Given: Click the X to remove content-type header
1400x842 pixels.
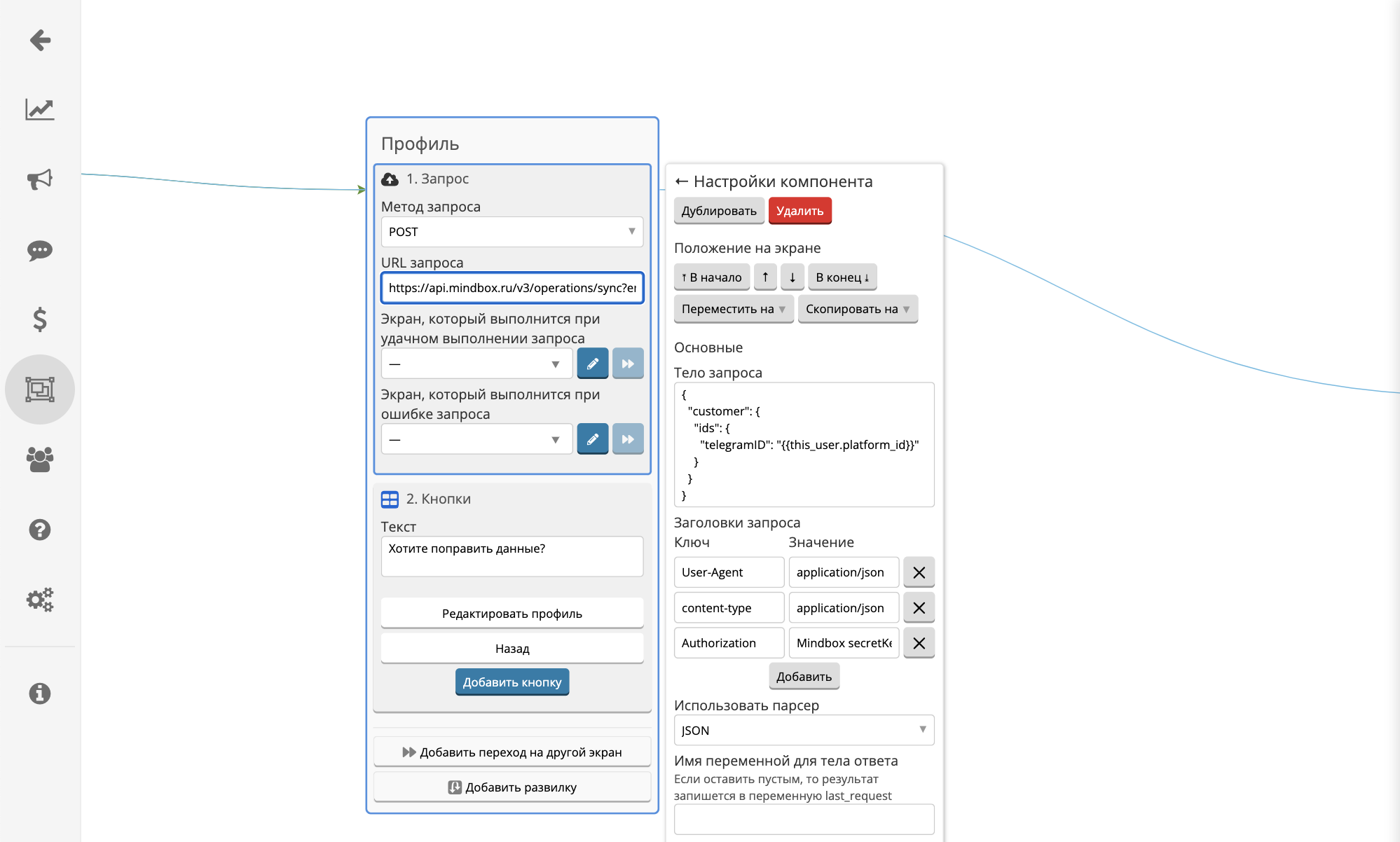Looking at the screenshot, I should pyautogui.click(x=918, y=607).
